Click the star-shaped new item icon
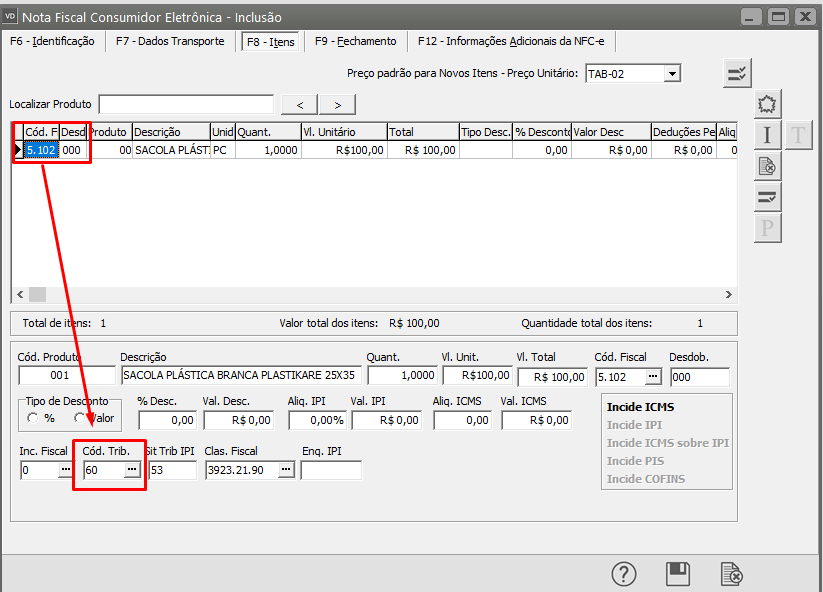The width and height of the screenshot is (823, 592). (767, 104)
